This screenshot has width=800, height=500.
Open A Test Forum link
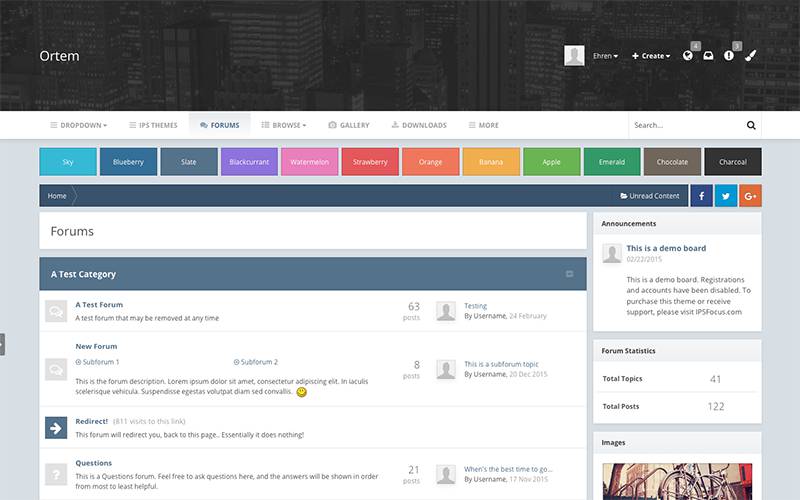click(99, 305)
